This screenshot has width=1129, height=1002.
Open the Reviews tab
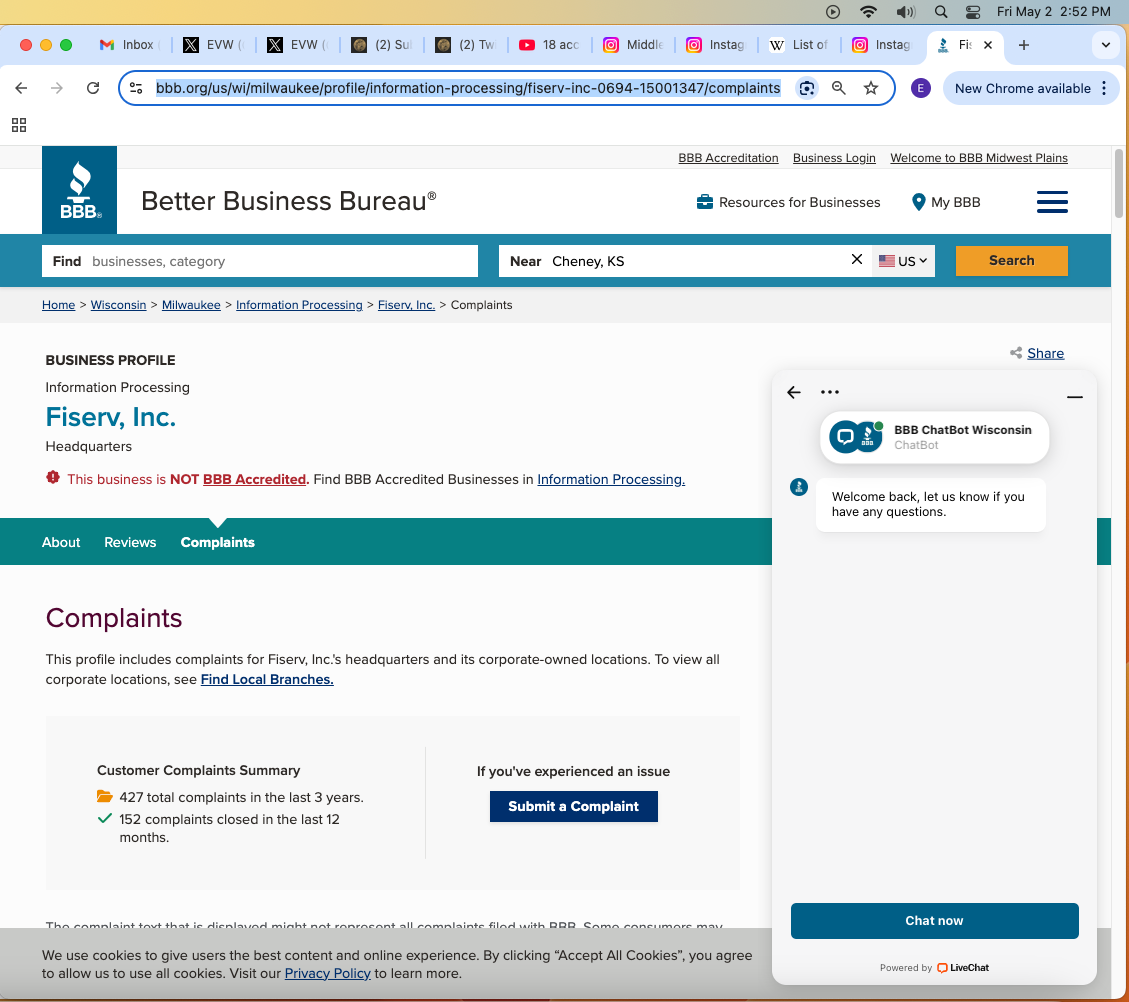[x=130, y=542]
